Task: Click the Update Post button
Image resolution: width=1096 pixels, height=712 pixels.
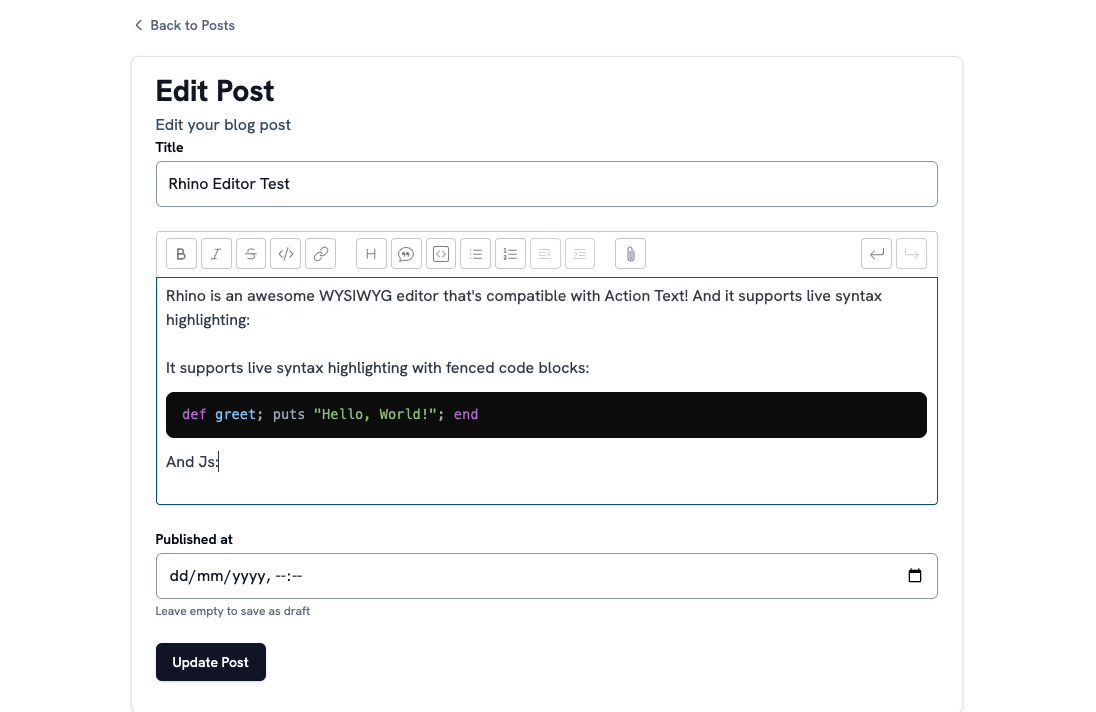Action: coord(211,662)
